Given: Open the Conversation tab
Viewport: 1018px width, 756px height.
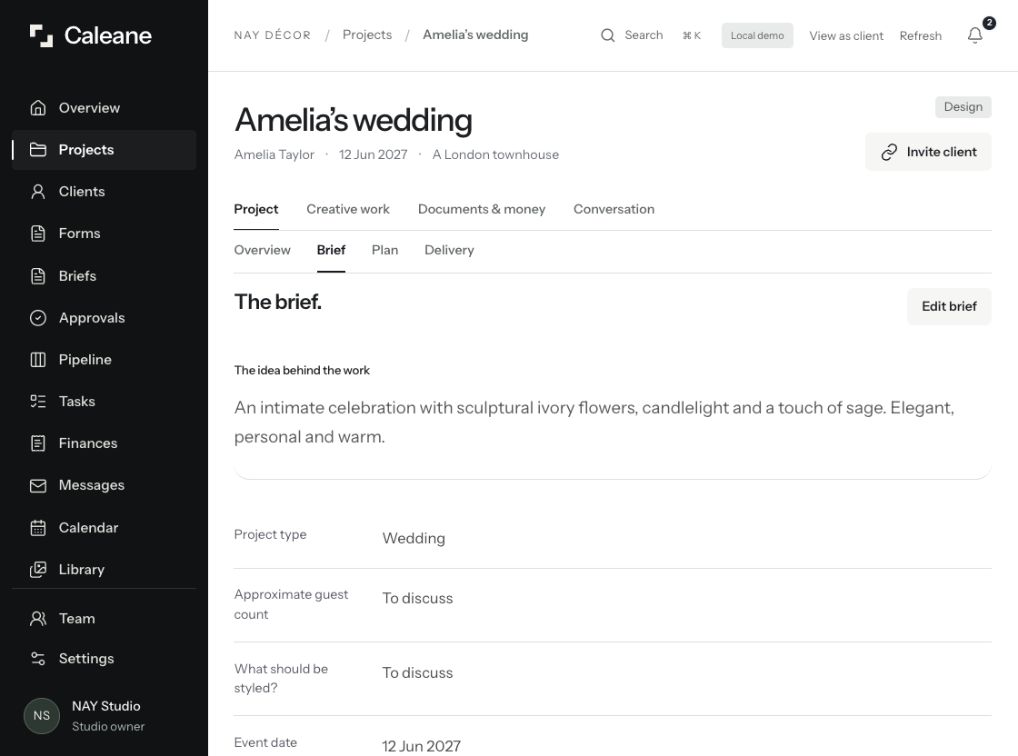Looking at the screenshot, I should click(x=614, y=209).
